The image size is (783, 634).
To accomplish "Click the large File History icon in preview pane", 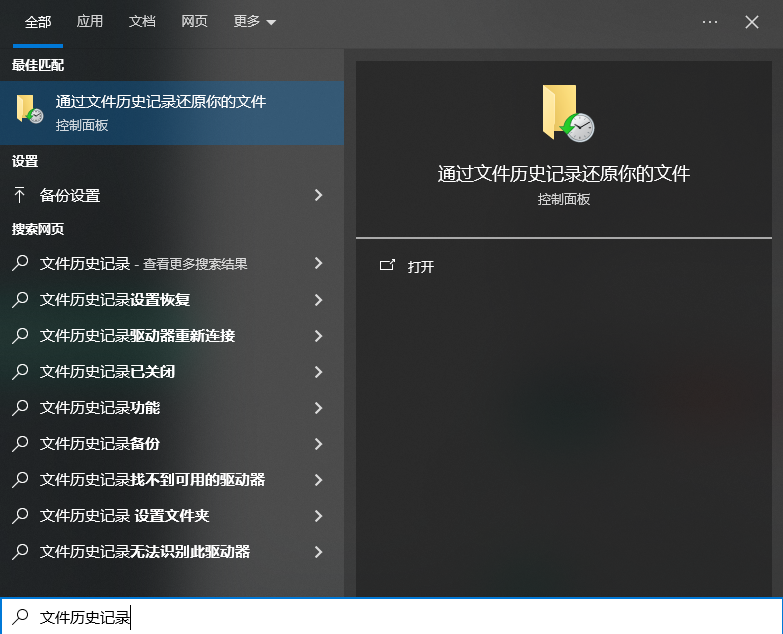I will (566, 112).
